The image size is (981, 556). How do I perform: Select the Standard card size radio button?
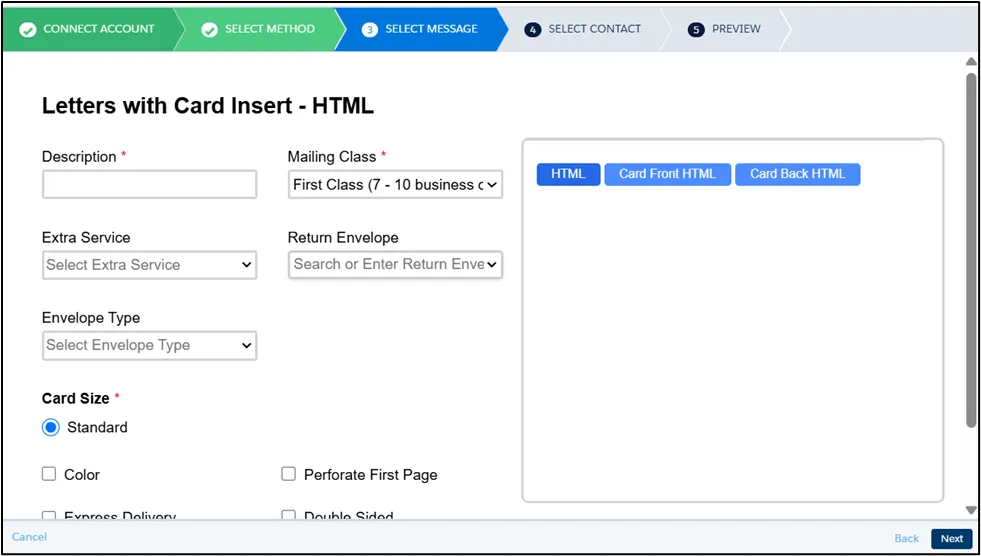point(51,428)
